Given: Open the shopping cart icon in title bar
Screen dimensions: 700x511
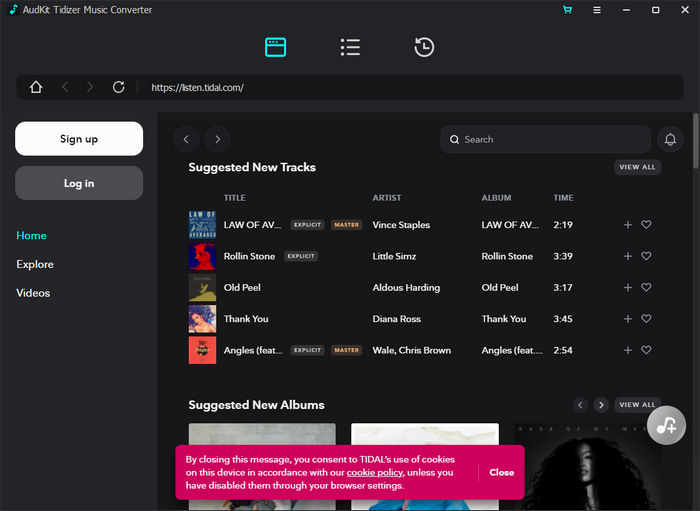Looking at the screenshot, I should tap(567, 9).
